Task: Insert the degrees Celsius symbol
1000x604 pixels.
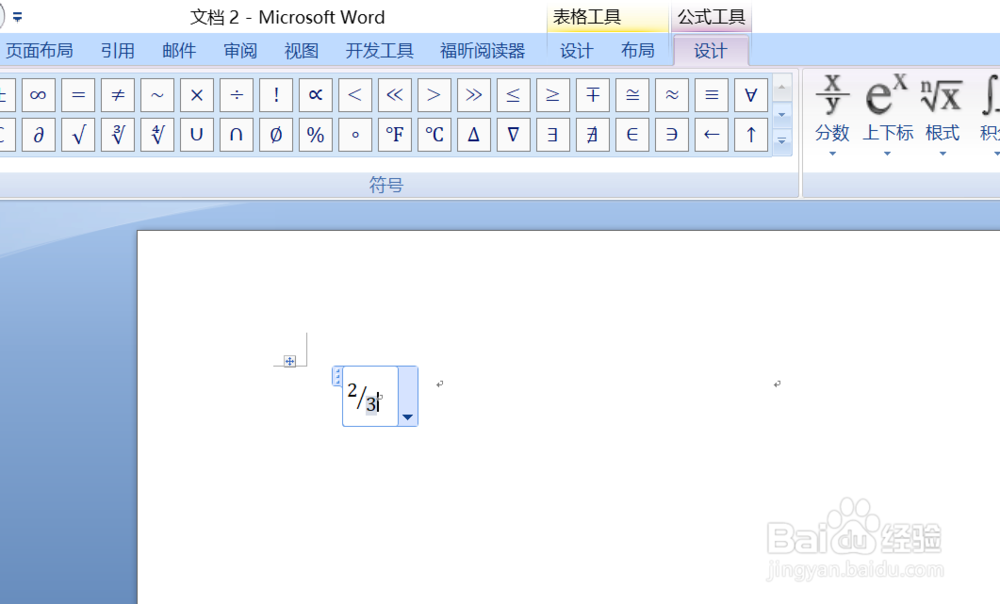Action: click(x=434, y=134)
